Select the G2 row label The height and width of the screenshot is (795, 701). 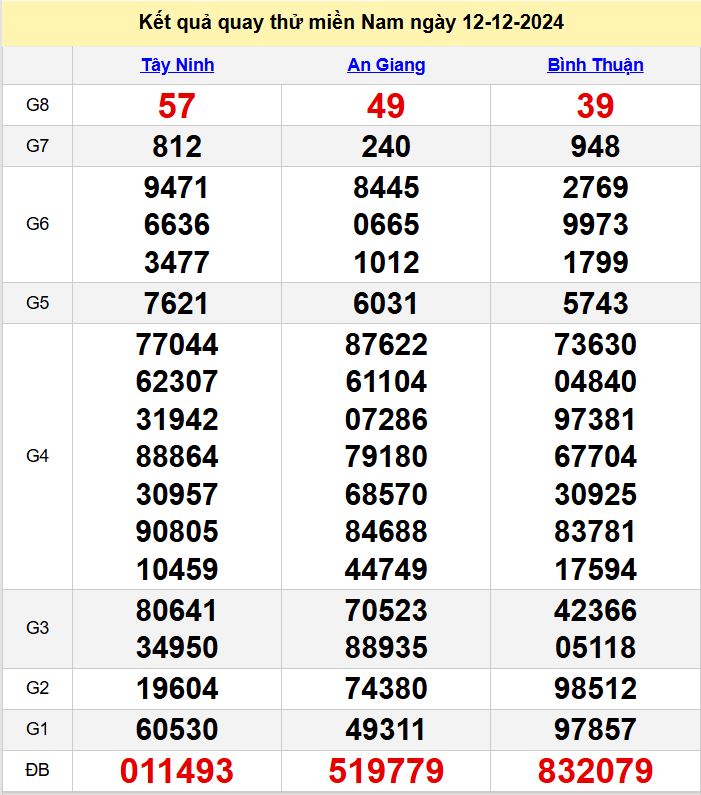point(38,688)
